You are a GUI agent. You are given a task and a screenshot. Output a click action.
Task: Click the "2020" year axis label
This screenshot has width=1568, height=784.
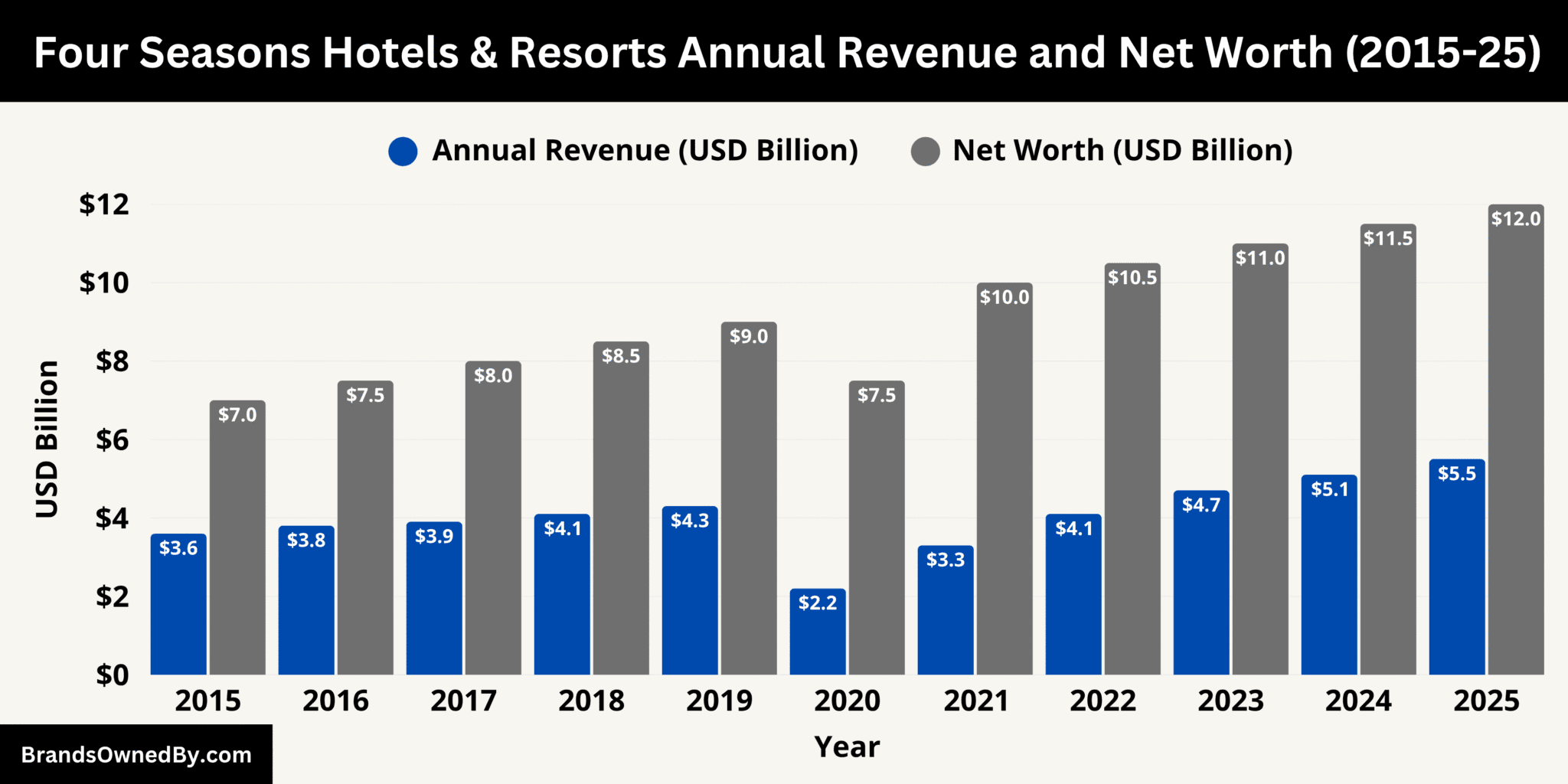click(847, 701)
